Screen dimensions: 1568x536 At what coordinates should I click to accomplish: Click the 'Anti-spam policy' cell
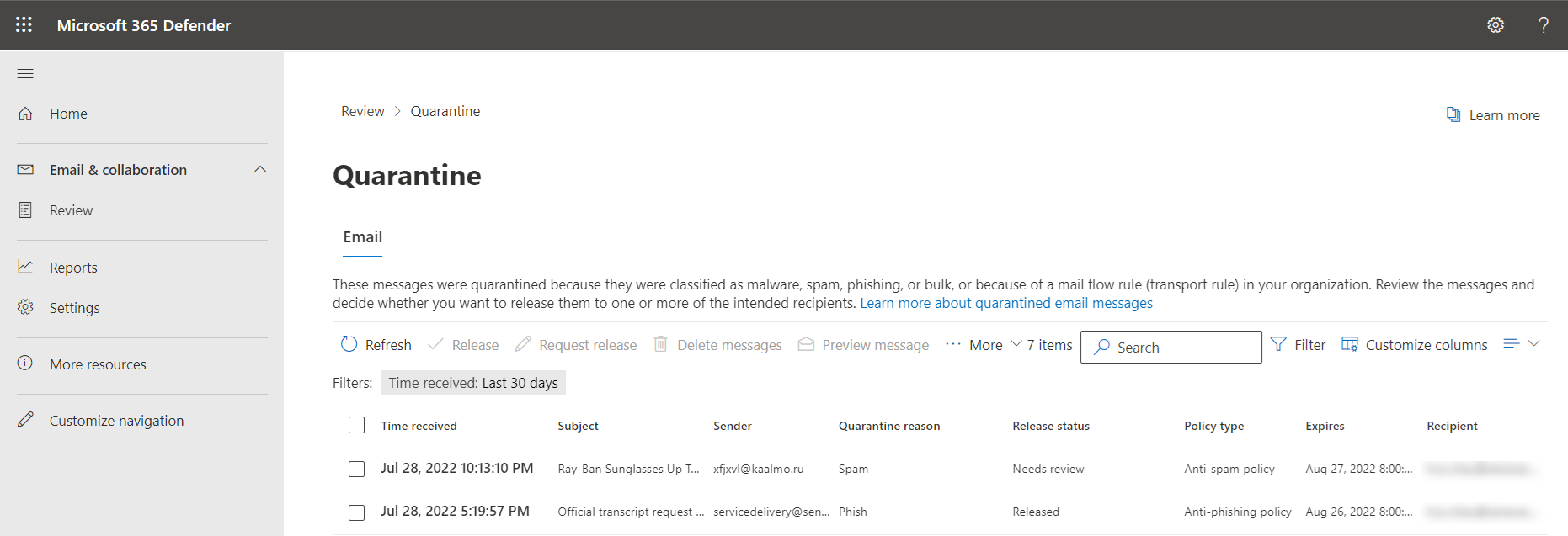pyautogui.click(x=1229, y=469)
